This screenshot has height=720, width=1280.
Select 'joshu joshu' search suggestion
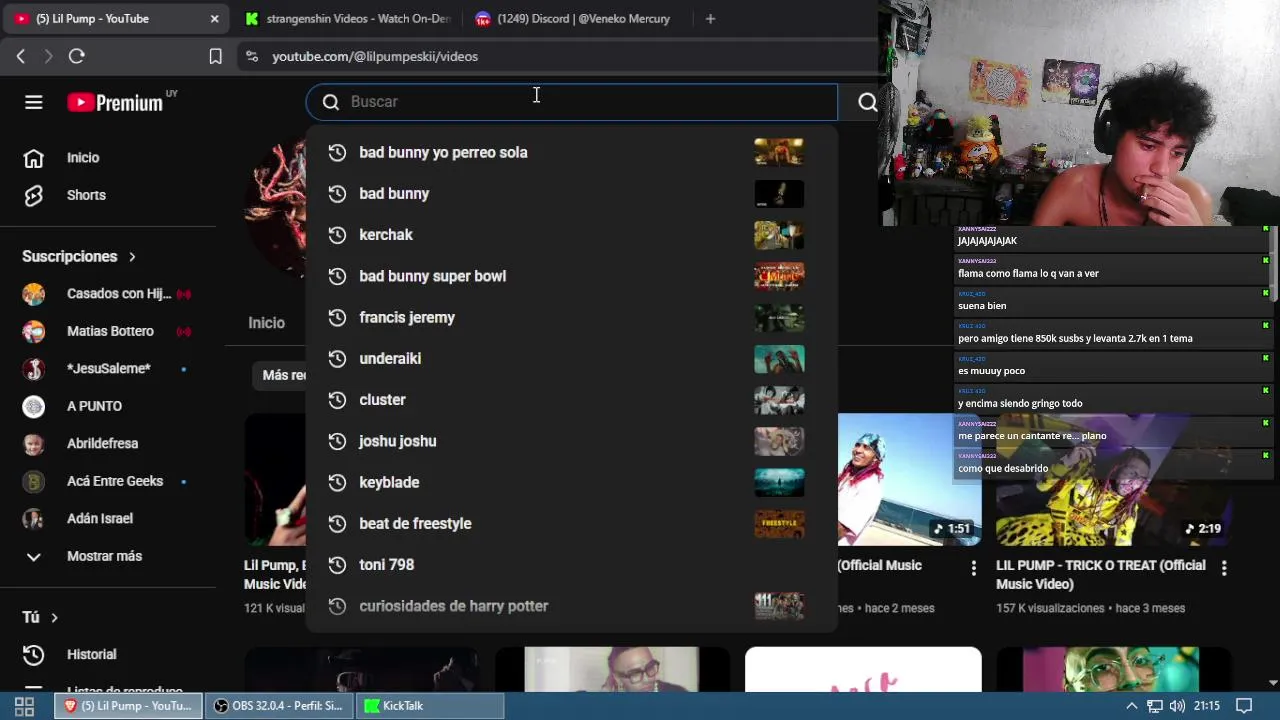point(571,441)
